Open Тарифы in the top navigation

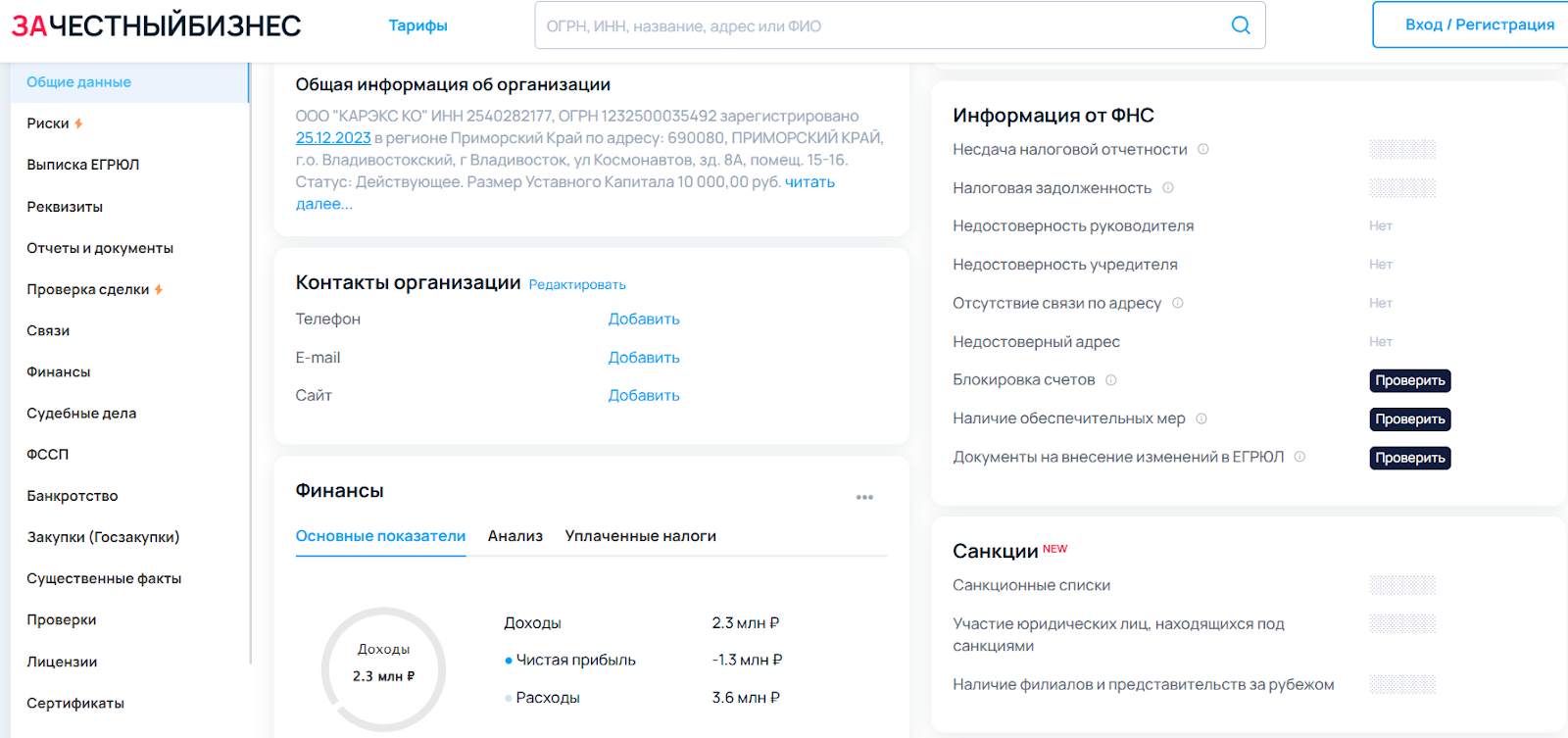click(x=417, y=25)
